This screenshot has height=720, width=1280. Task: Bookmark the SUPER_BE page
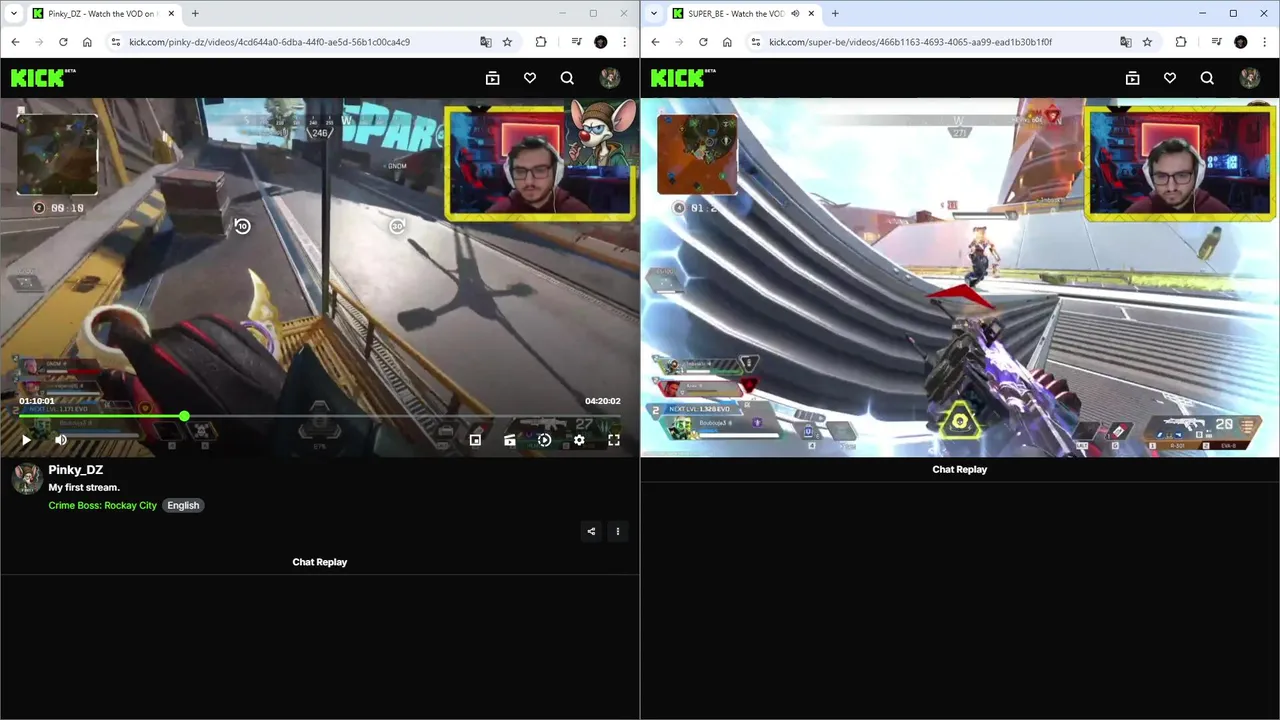coord(1147,42)
